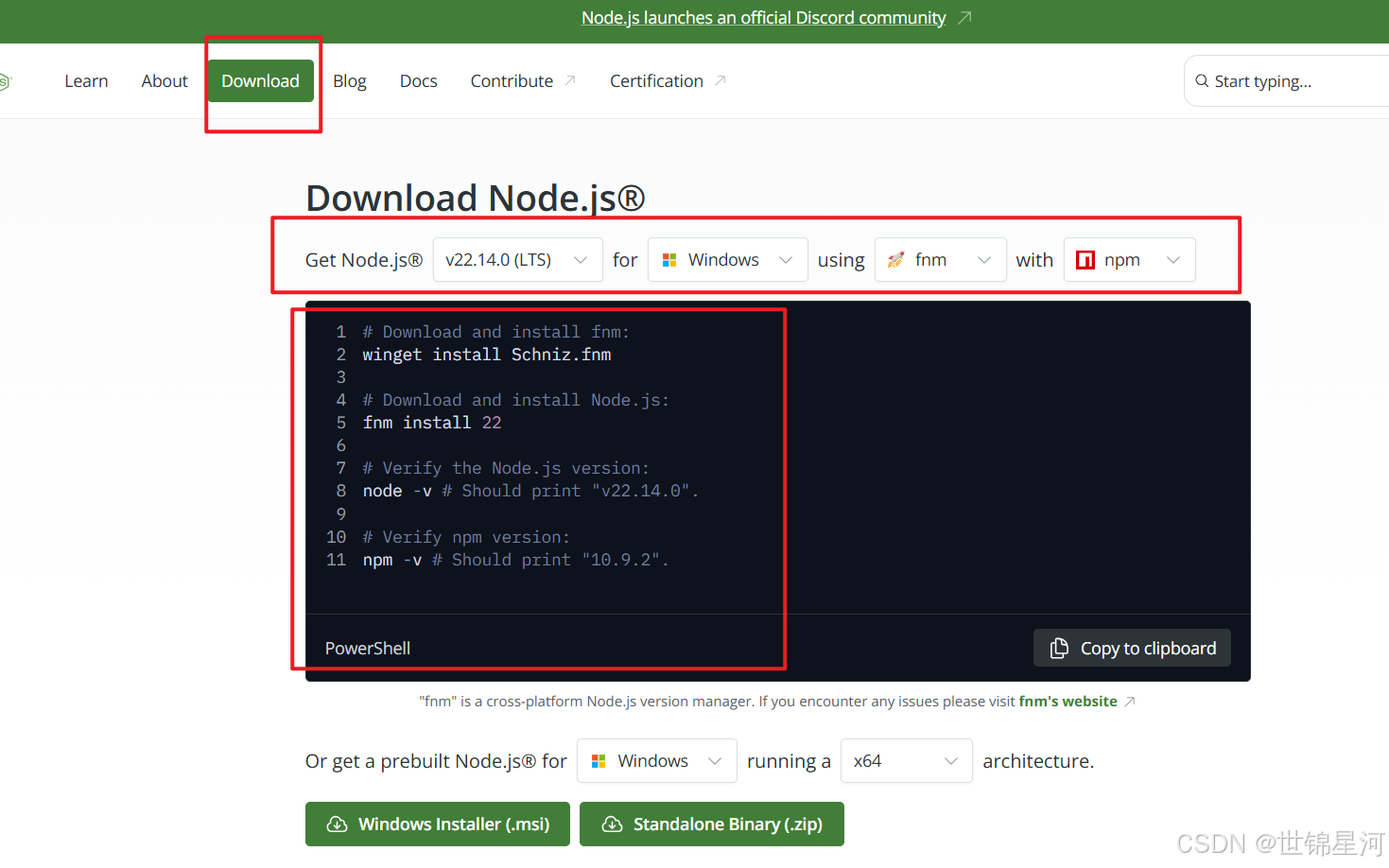Click the download cloud icon on the Standalone Binary button
The width and height of the screenshot is (1389, 868).
pyautogui.click(x=612, y=825)
